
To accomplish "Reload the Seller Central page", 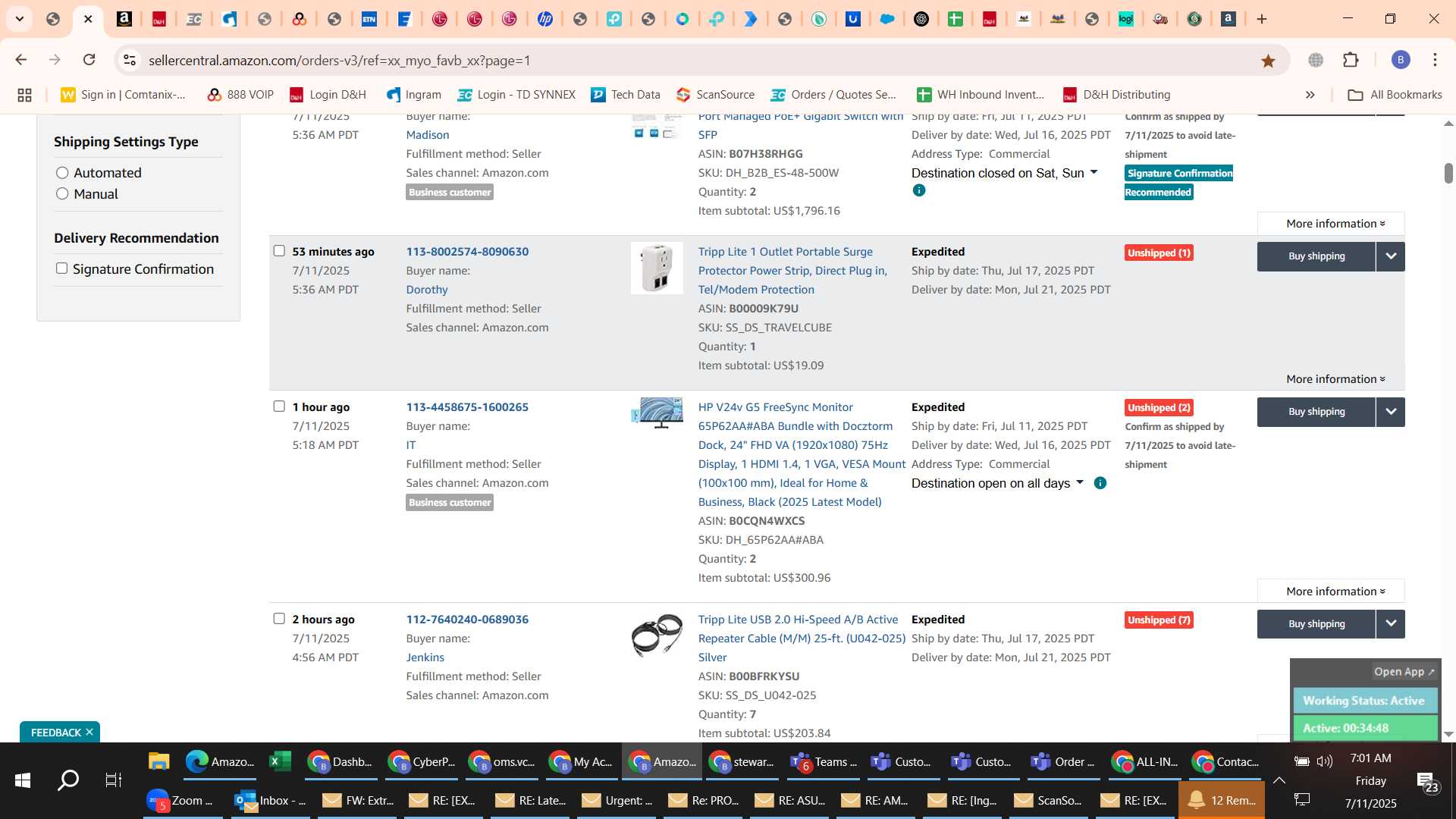I will pyautogui.click(x=89, y=60).
